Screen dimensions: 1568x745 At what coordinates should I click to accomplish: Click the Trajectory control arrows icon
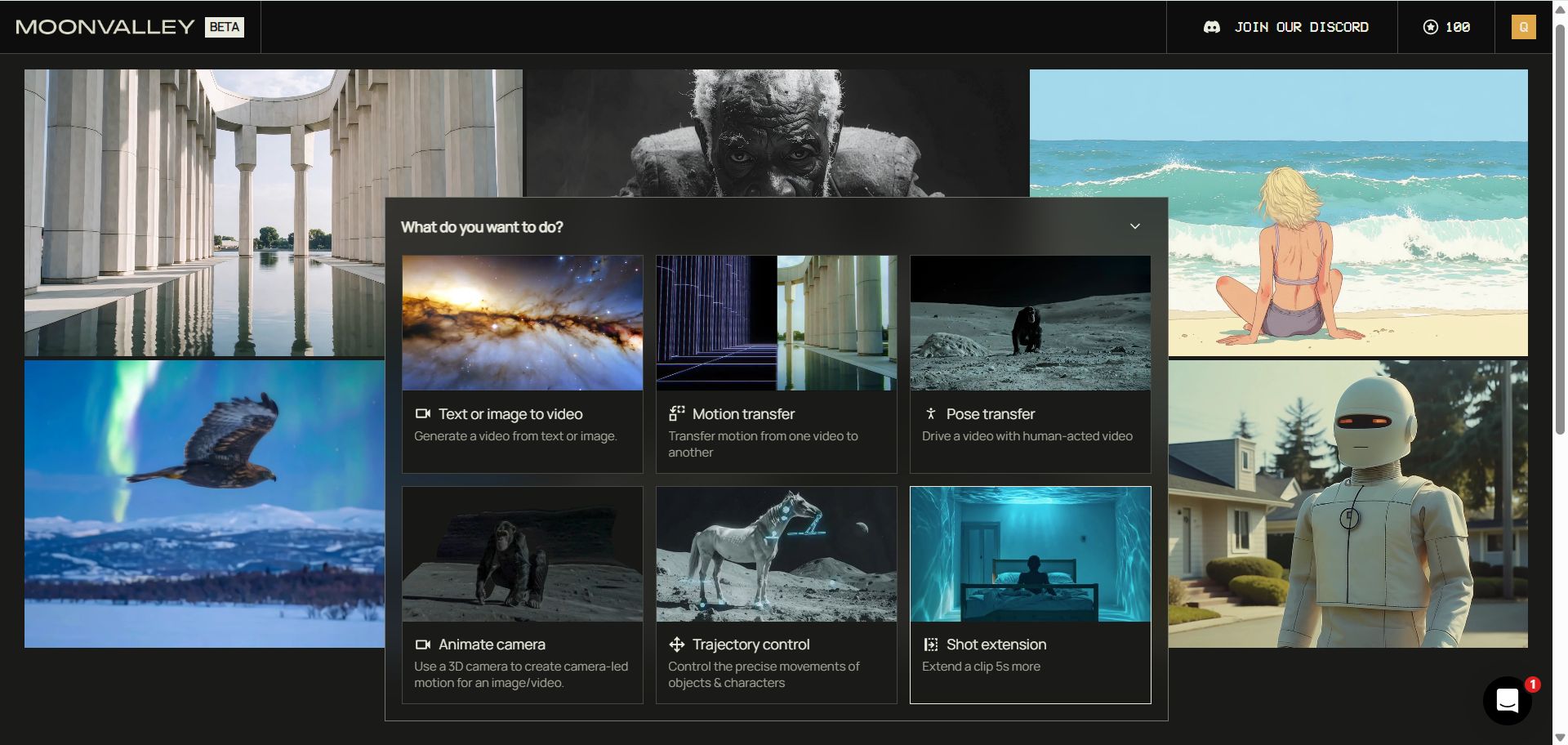tap(677, 645)
